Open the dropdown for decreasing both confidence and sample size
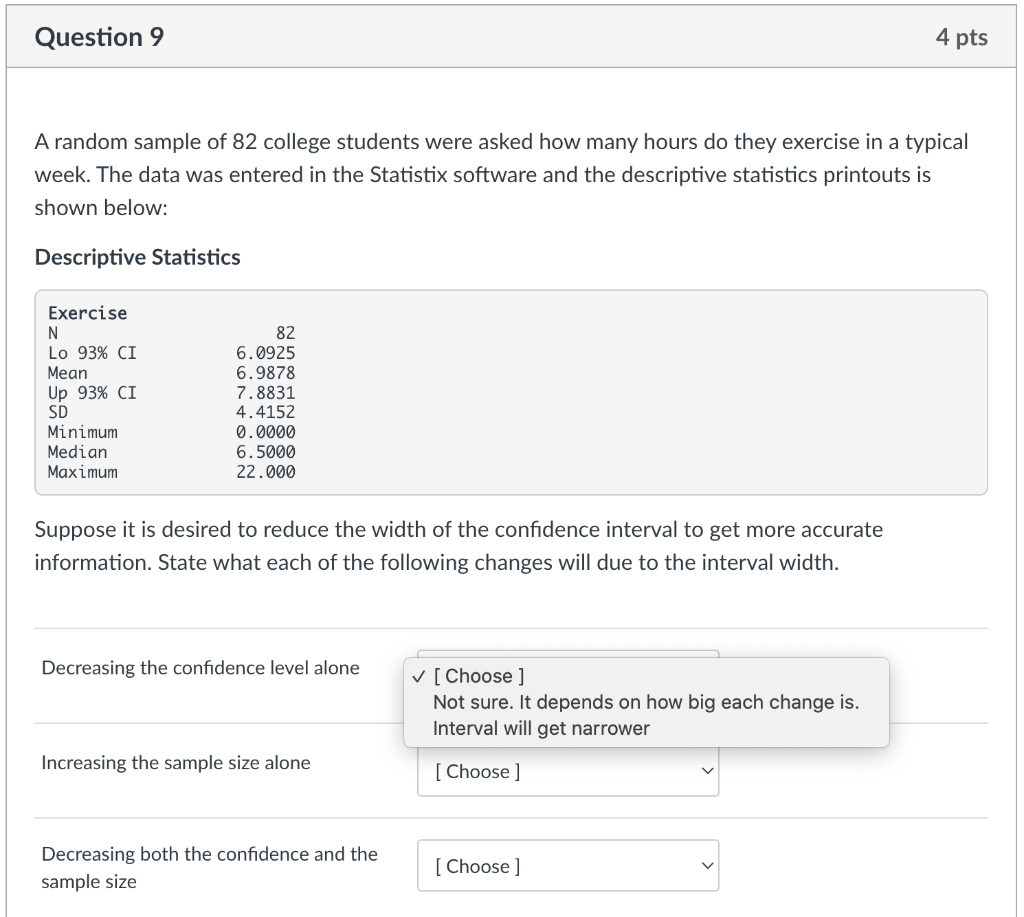 pyautogui.click(x=567, y=865)
